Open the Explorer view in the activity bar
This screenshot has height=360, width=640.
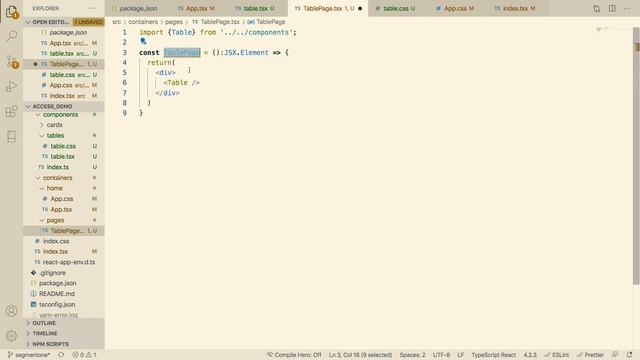12,12
